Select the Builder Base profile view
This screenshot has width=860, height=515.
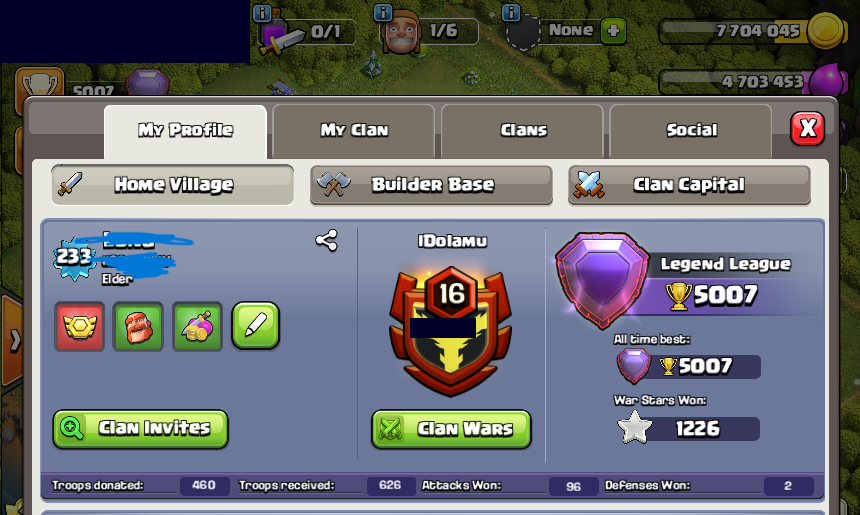[431, 185]
